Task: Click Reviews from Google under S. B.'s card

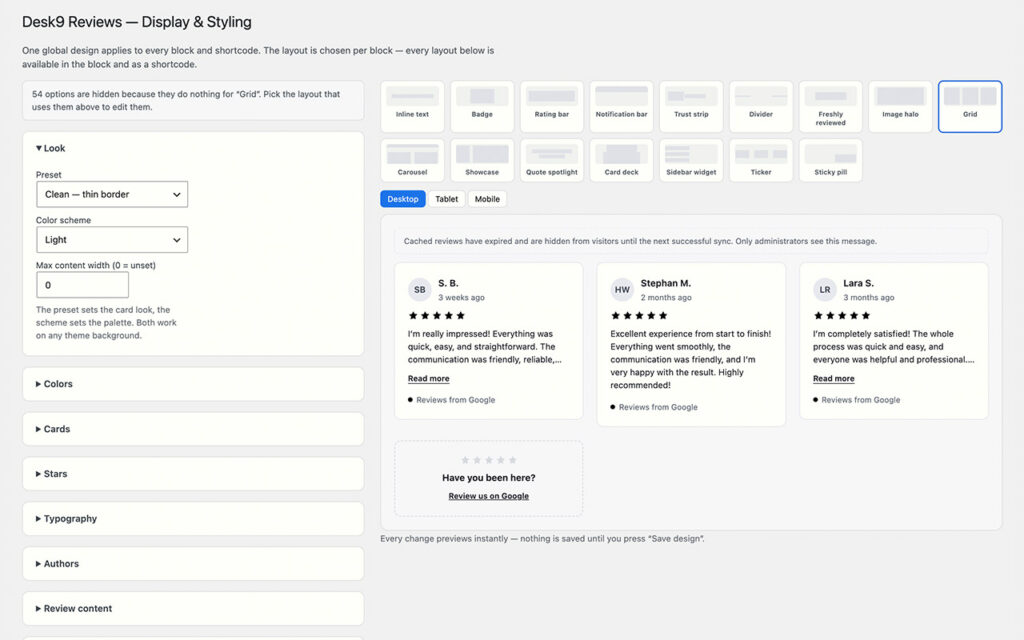Action: coord(456,400)
